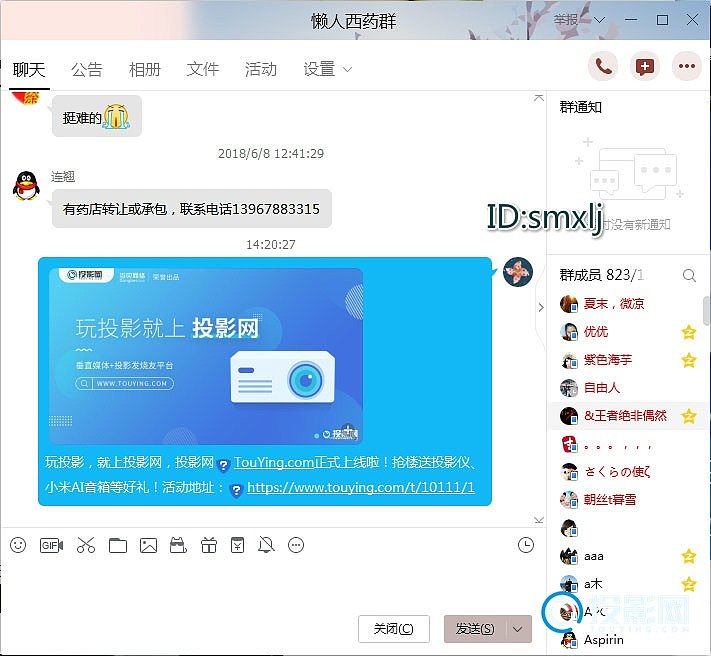Open the 公告 tab
Image resolution: width=711 pixels, height=656 pixels.
(x=87, y=69)
